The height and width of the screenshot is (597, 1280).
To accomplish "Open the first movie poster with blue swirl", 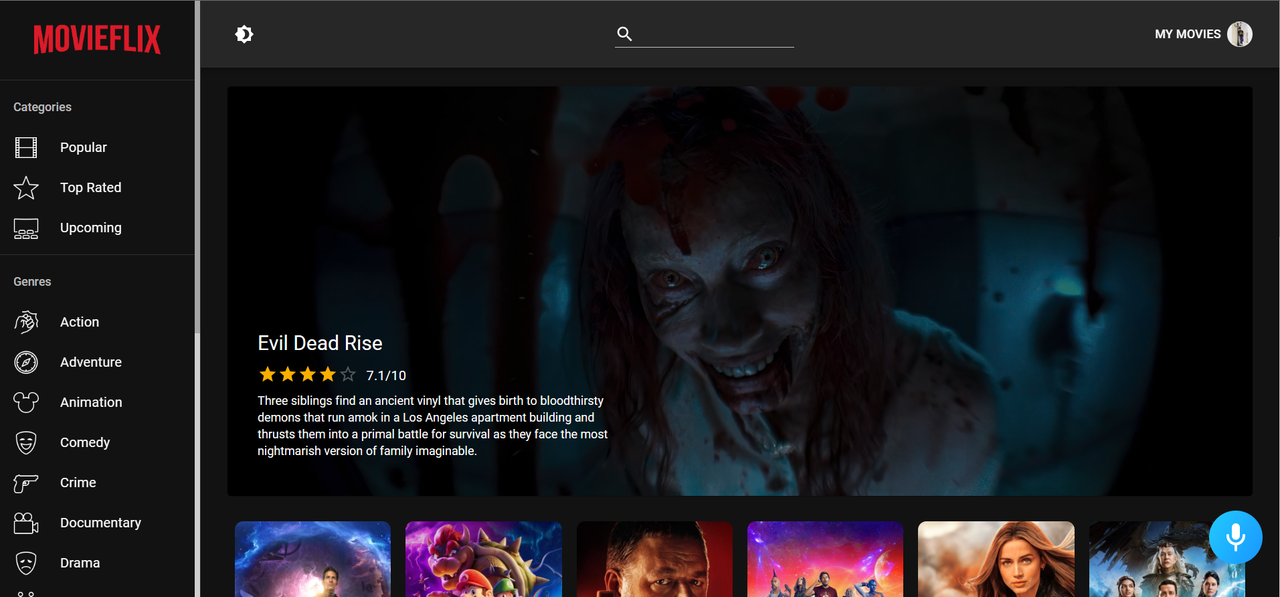I will [313, 559].
